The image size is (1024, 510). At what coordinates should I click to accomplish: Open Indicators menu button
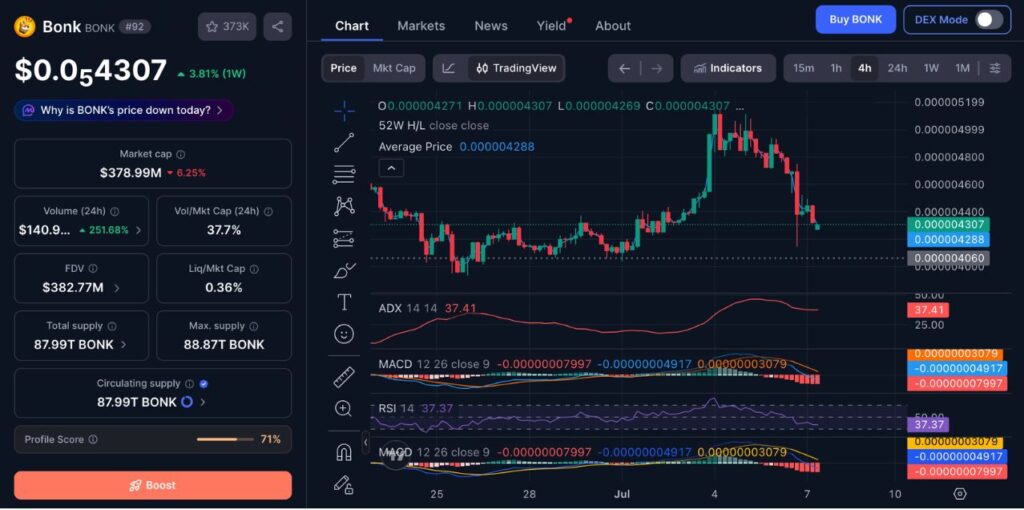click(x=728, y=68)
